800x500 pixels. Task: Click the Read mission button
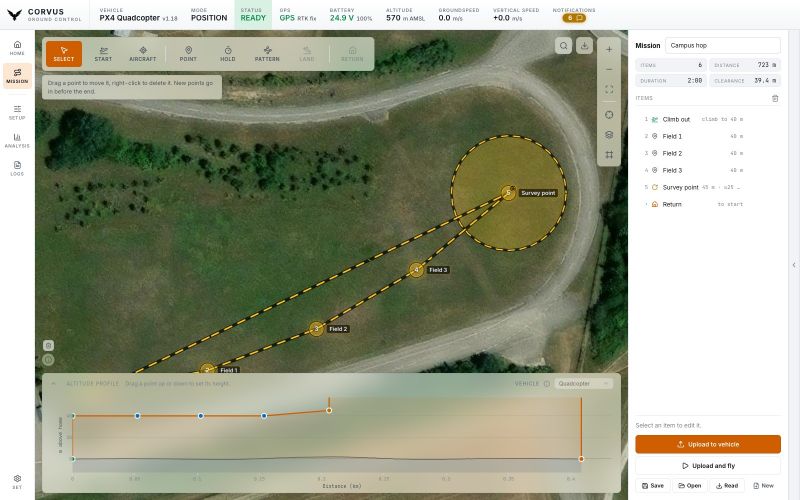727,486
